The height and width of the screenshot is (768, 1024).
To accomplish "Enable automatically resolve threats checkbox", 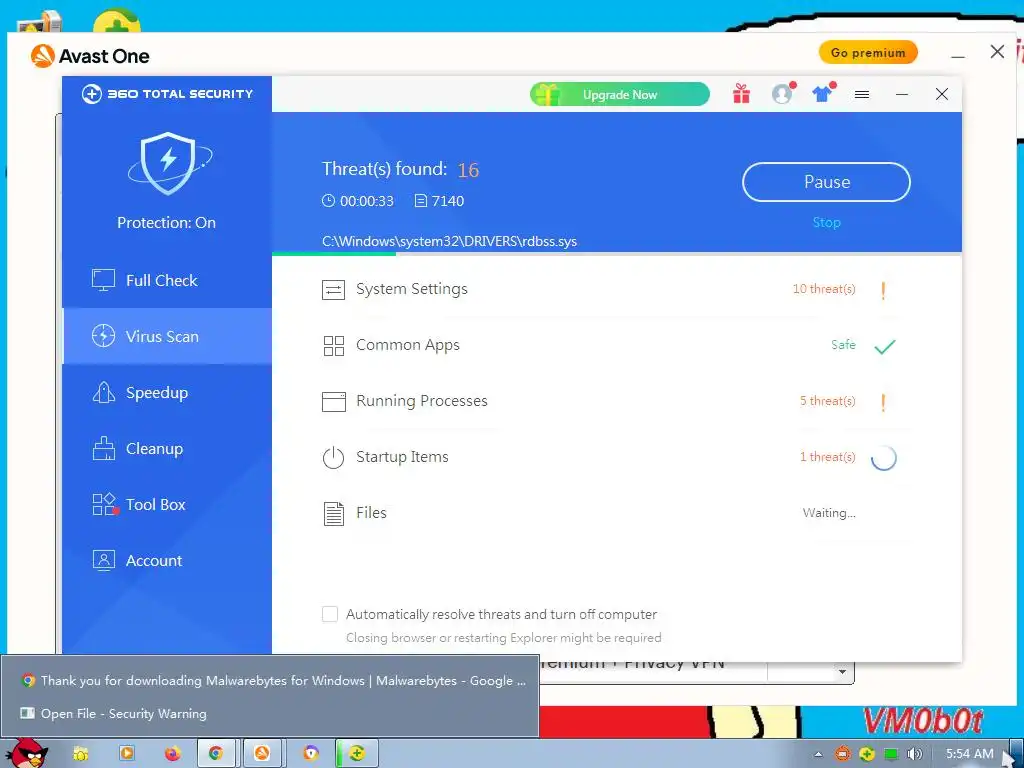I will [330, 615].
